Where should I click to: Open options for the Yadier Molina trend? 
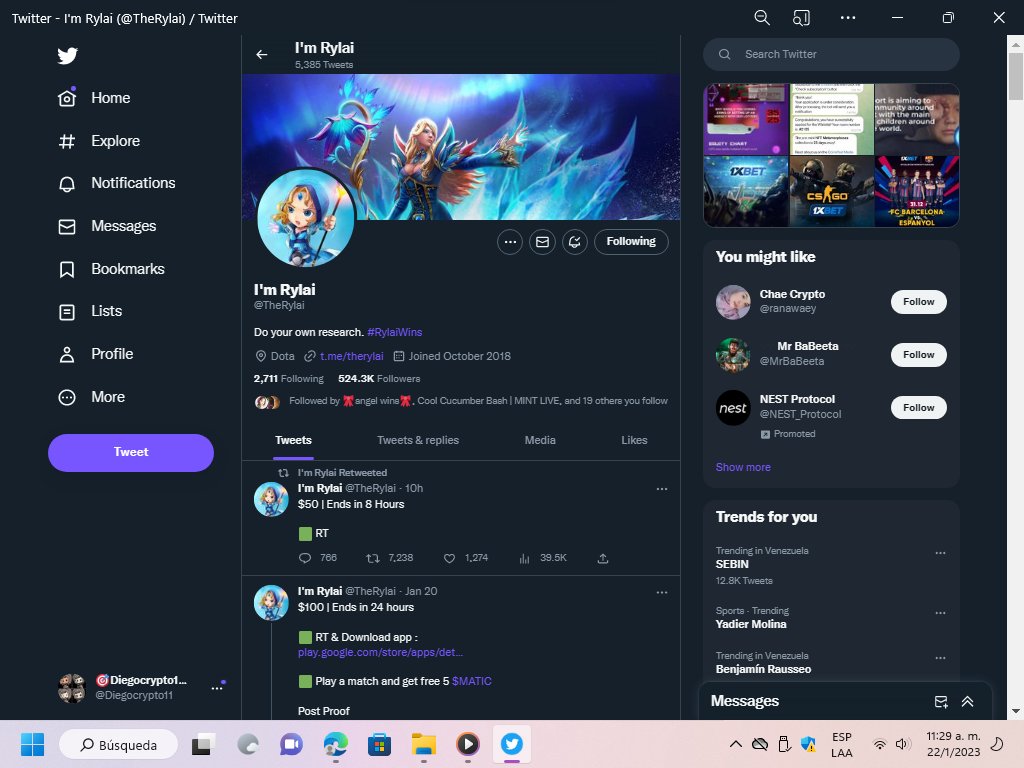tap(940, 613)
